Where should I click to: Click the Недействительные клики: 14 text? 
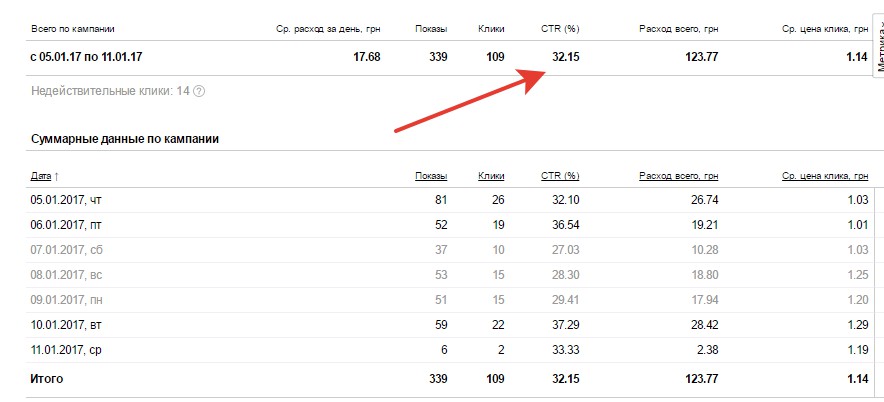pos(110,92)
